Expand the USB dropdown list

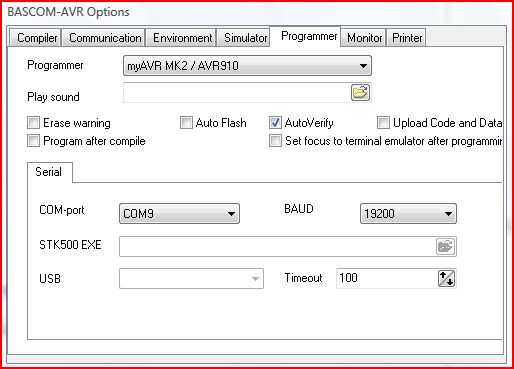pyautogui.click(x=191, y=278)
